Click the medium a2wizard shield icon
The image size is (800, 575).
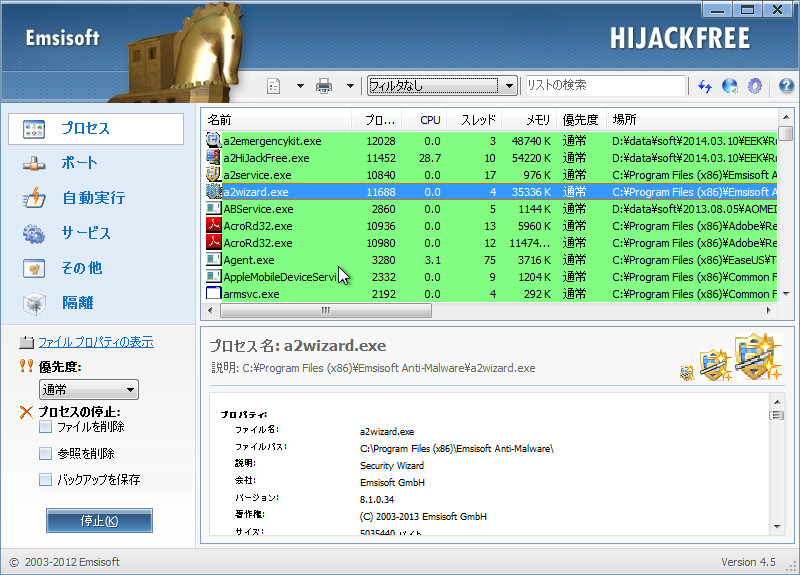pos(716,365)
